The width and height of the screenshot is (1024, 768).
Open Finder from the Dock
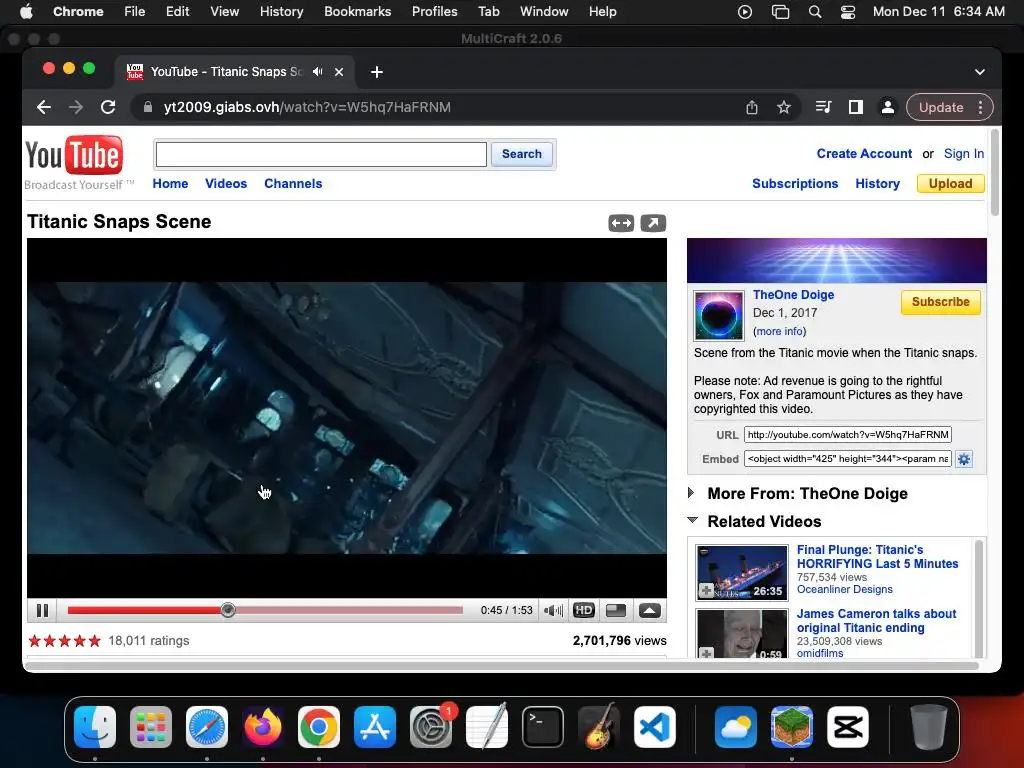coord(95,726)
